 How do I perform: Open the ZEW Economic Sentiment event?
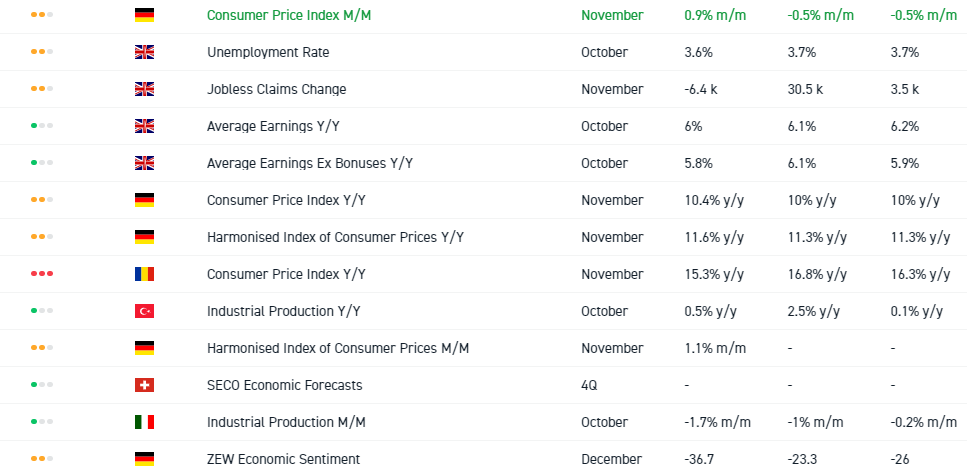pyautogui.click(x=283, y=459)
